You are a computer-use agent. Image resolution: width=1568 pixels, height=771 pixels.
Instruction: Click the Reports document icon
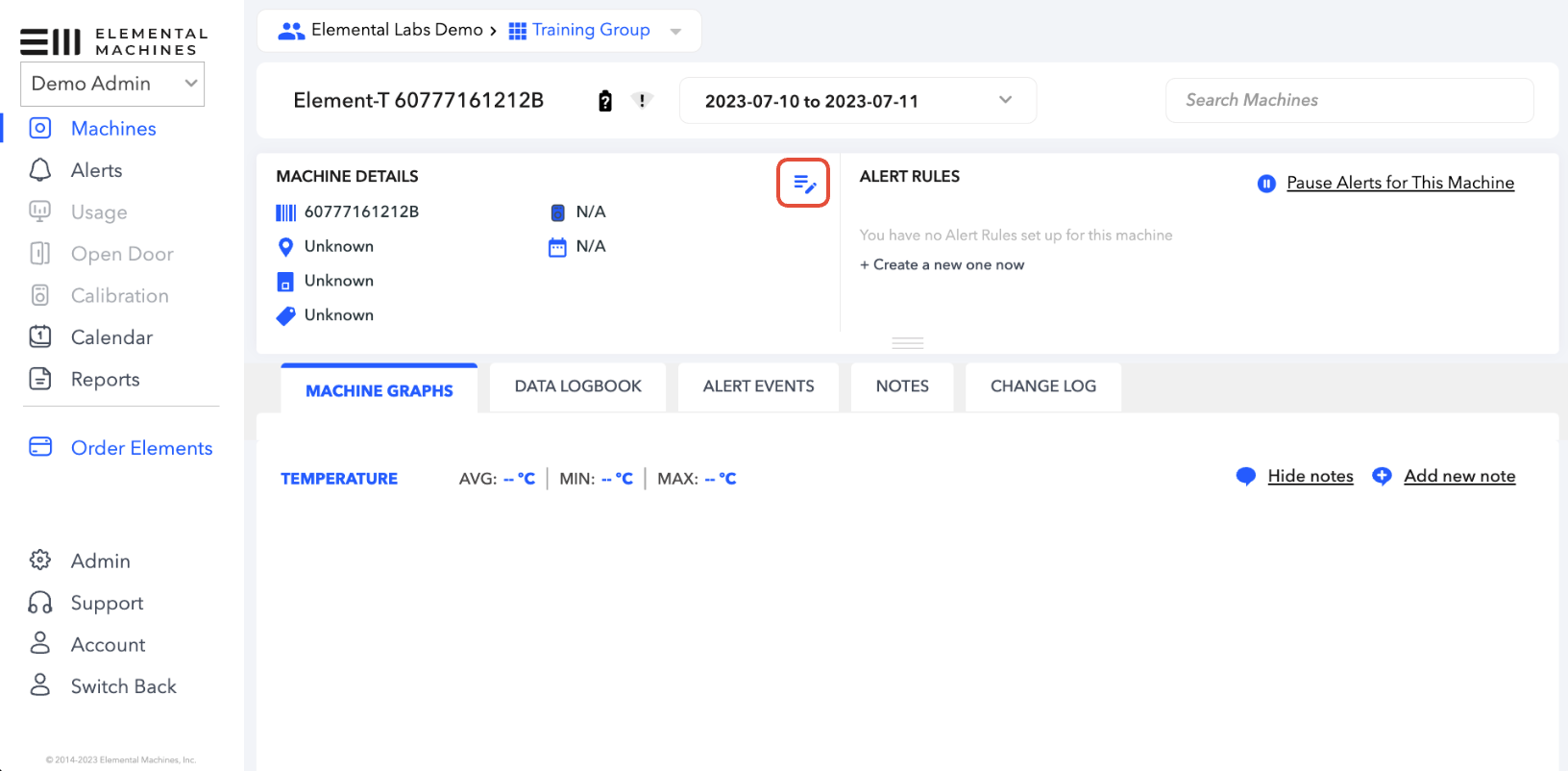[x=40, y=379]
